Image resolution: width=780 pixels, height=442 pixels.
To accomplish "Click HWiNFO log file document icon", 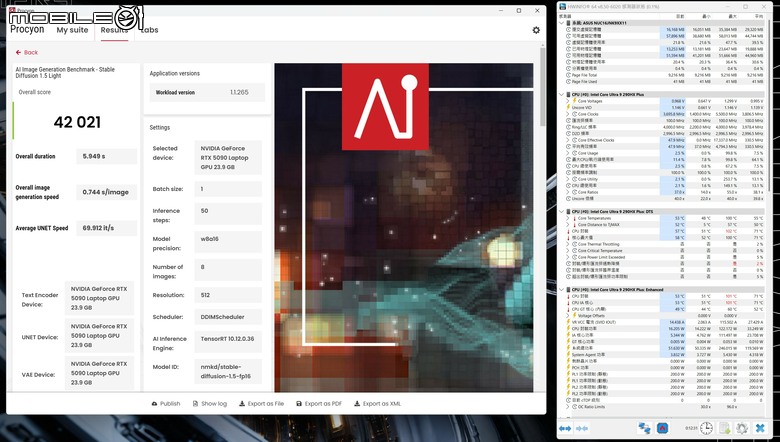I will point(724,428).
